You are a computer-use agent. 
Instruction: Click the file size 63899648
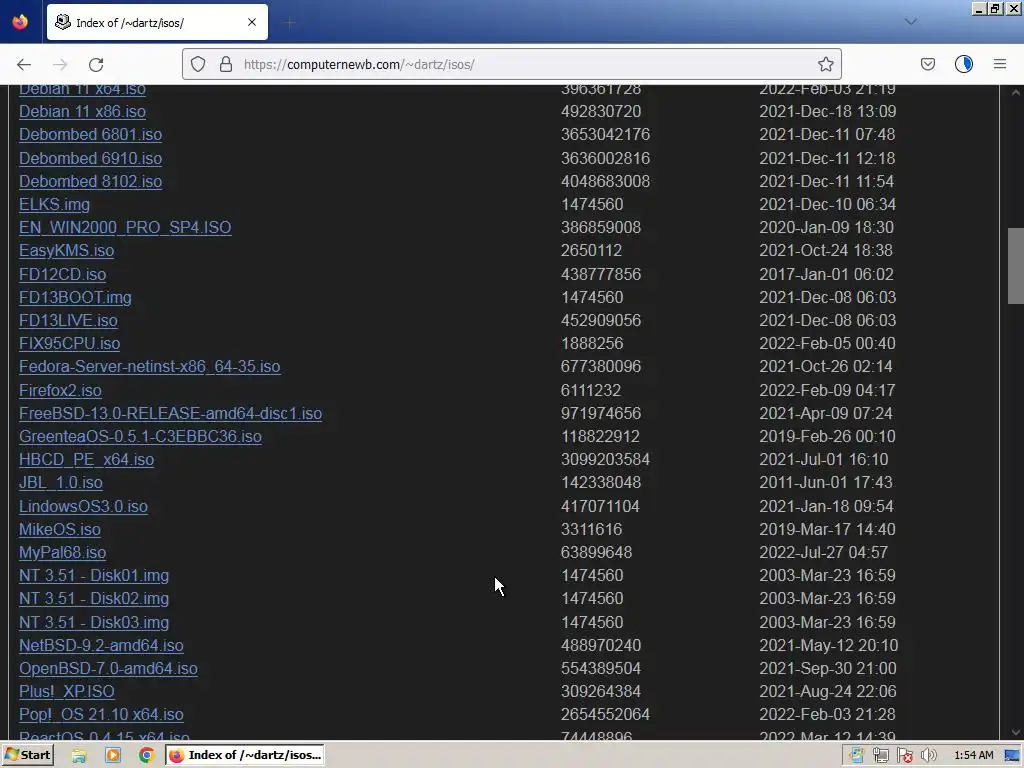tap(596, 552)
